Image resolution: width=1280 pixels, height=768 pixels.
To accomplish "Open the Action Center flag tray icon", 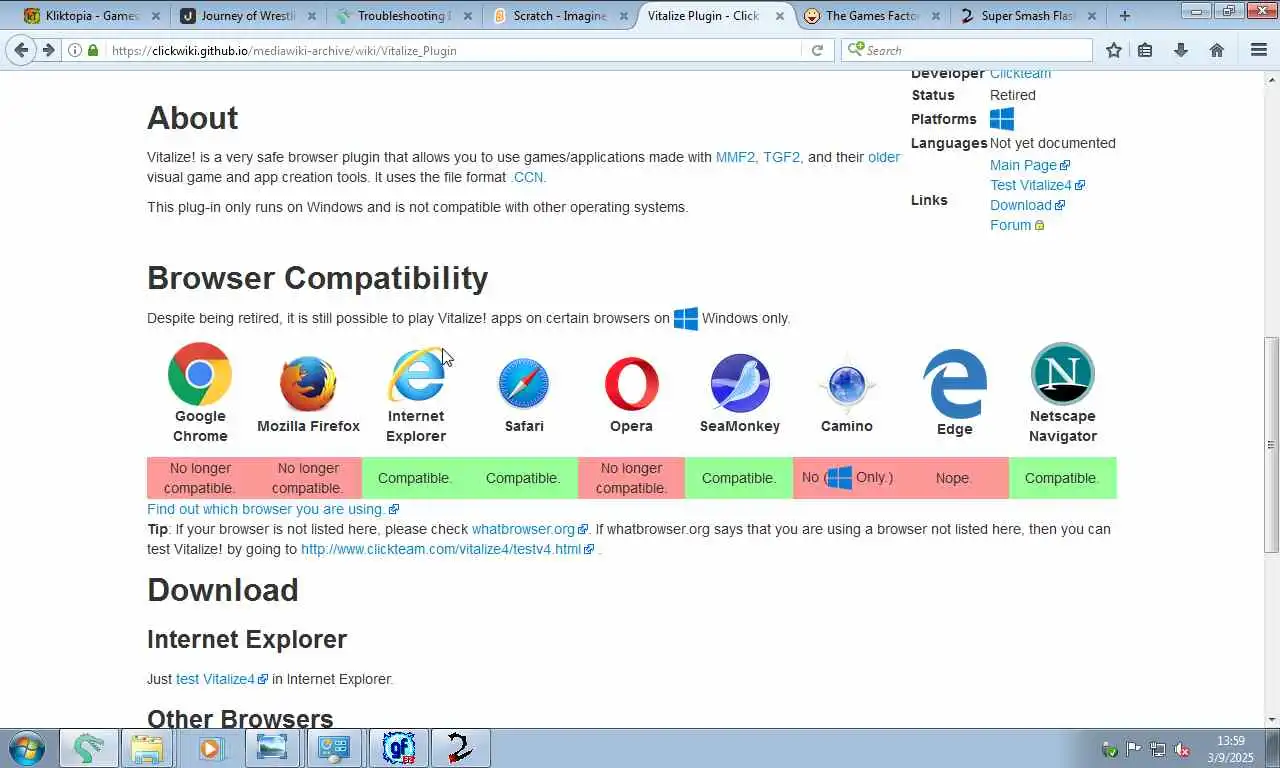I will (x=1134, y=749).
